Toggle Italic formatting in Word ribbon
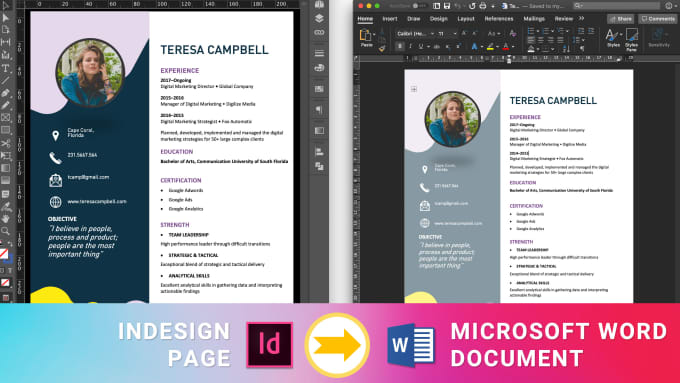 410,46
